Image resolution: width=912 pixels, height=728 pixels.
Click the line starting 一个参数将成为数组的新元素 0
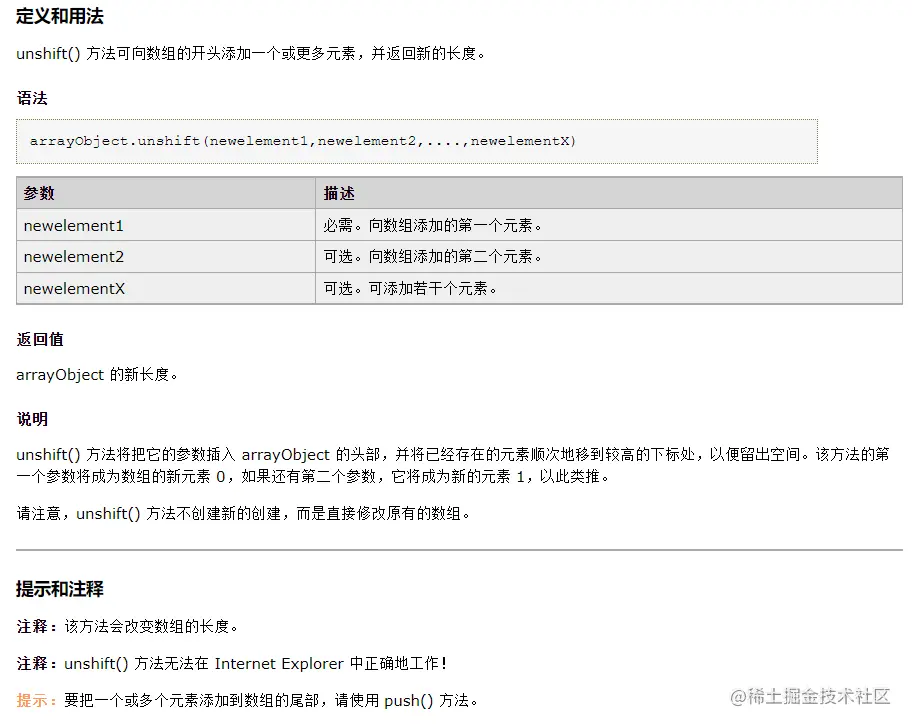point(313,476)
